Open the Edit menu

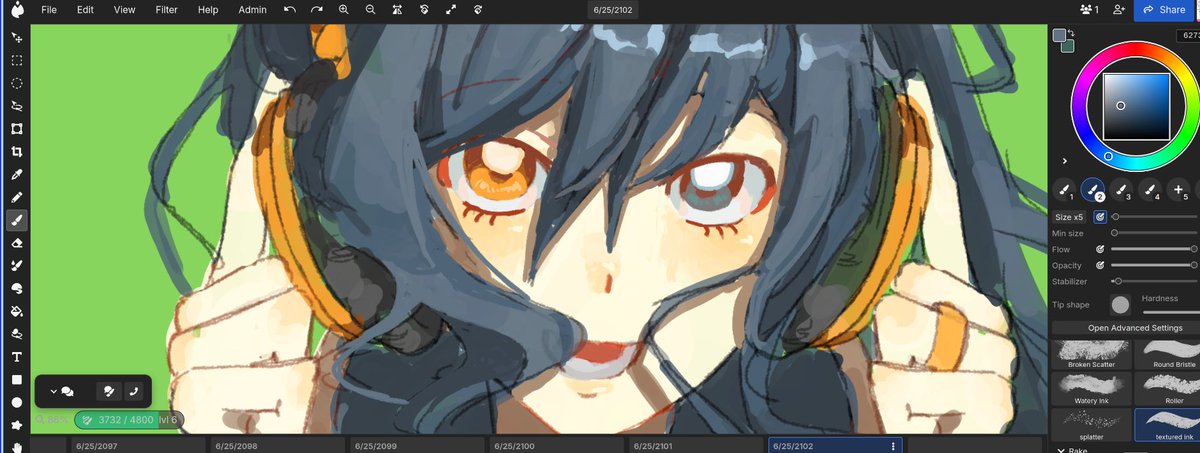85,9
